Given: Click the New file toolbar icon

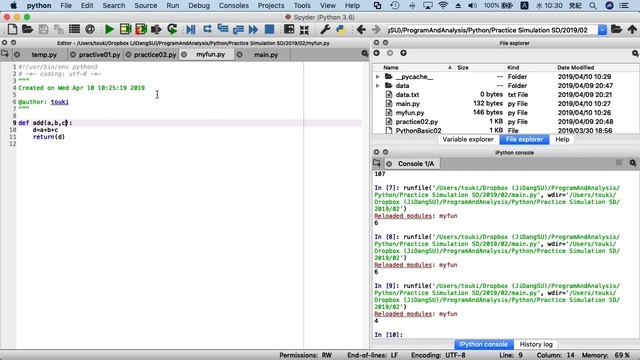Looking at the screenshot, I should pos(12,29).
